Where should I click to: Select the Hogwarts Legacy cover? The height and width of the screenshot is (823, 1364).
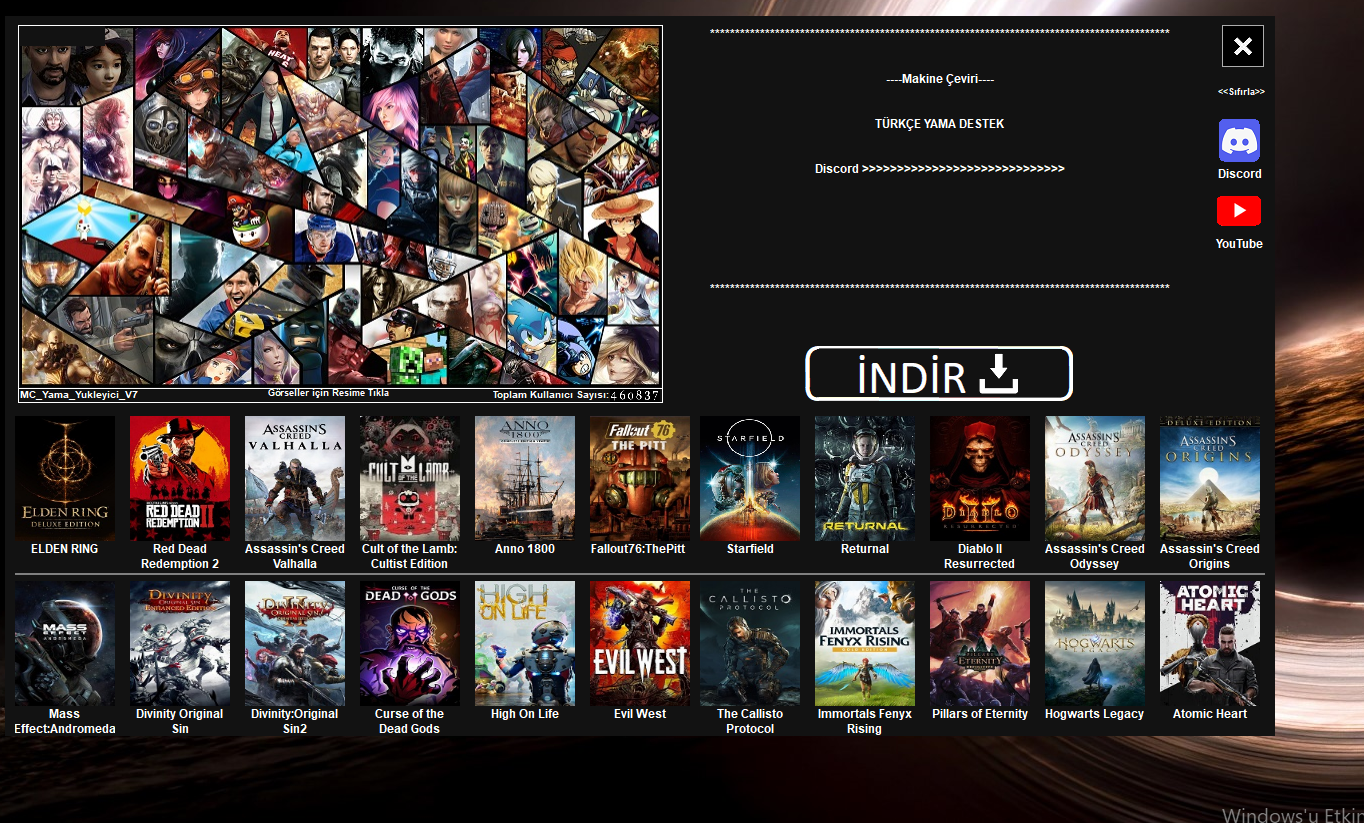coord(1095,644)
